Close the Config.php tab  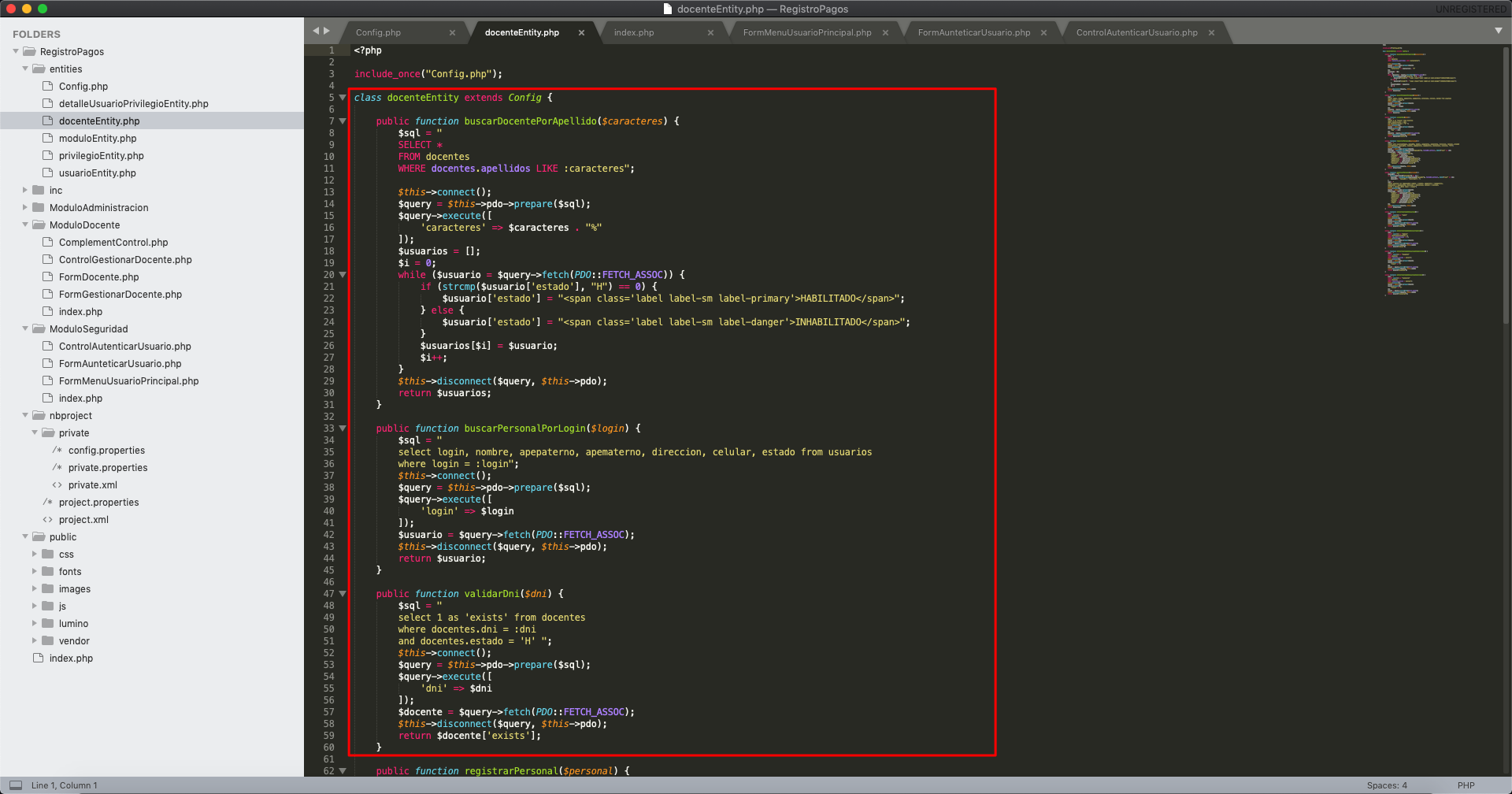tap(452, 33)
